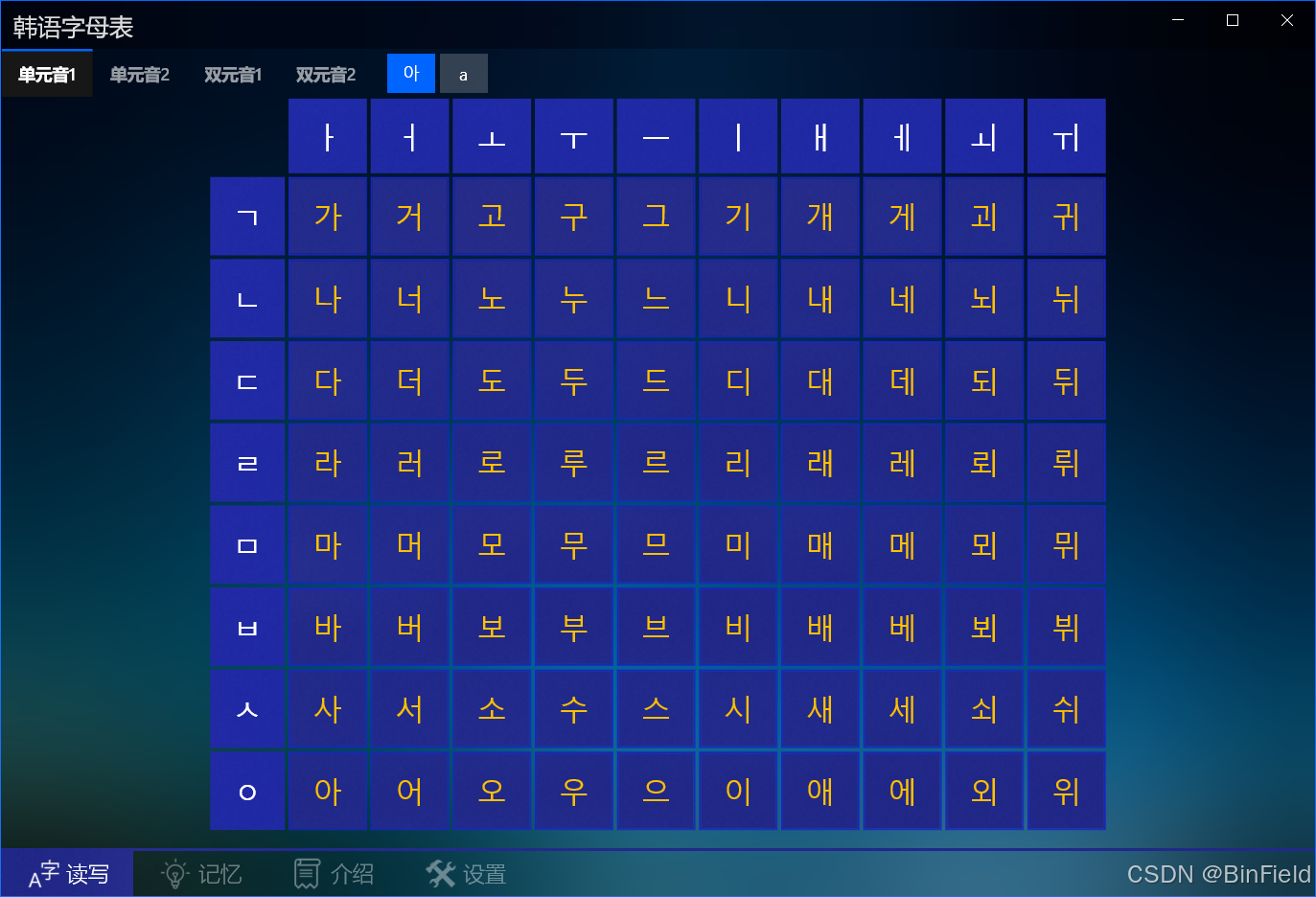The image size is (1316, 897).
Task: Click the syllable 으
Action: click(x=657, y=792)
